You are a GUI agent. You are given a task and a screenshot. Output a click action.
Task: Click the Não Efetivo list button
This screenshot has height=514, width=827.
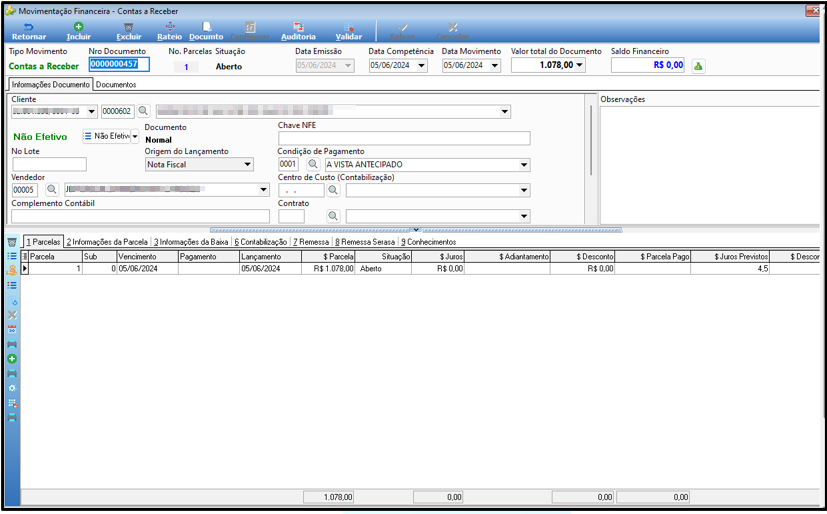106,136
